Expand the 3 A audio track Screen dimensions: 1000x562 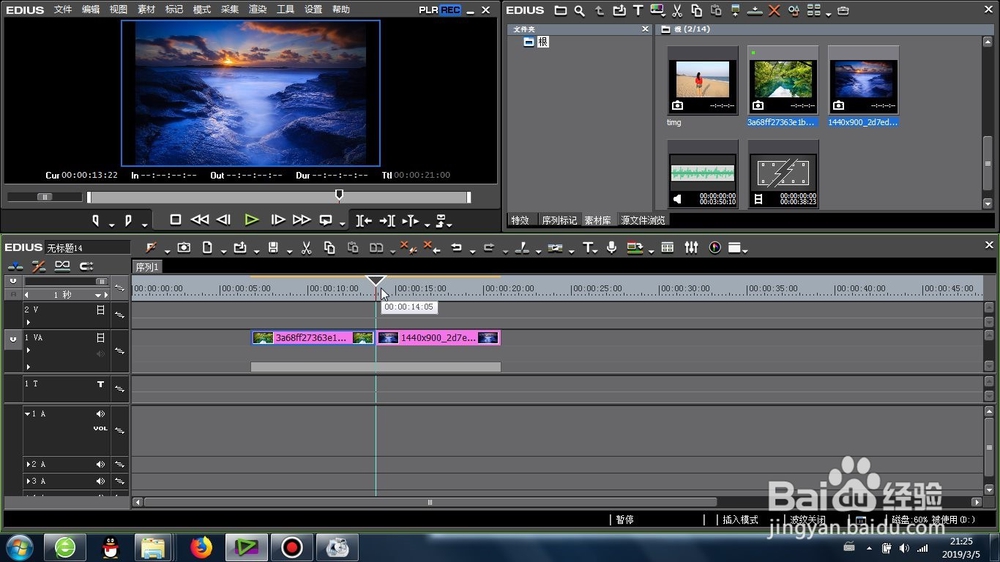pyautogui.click(x=28, y=481)
